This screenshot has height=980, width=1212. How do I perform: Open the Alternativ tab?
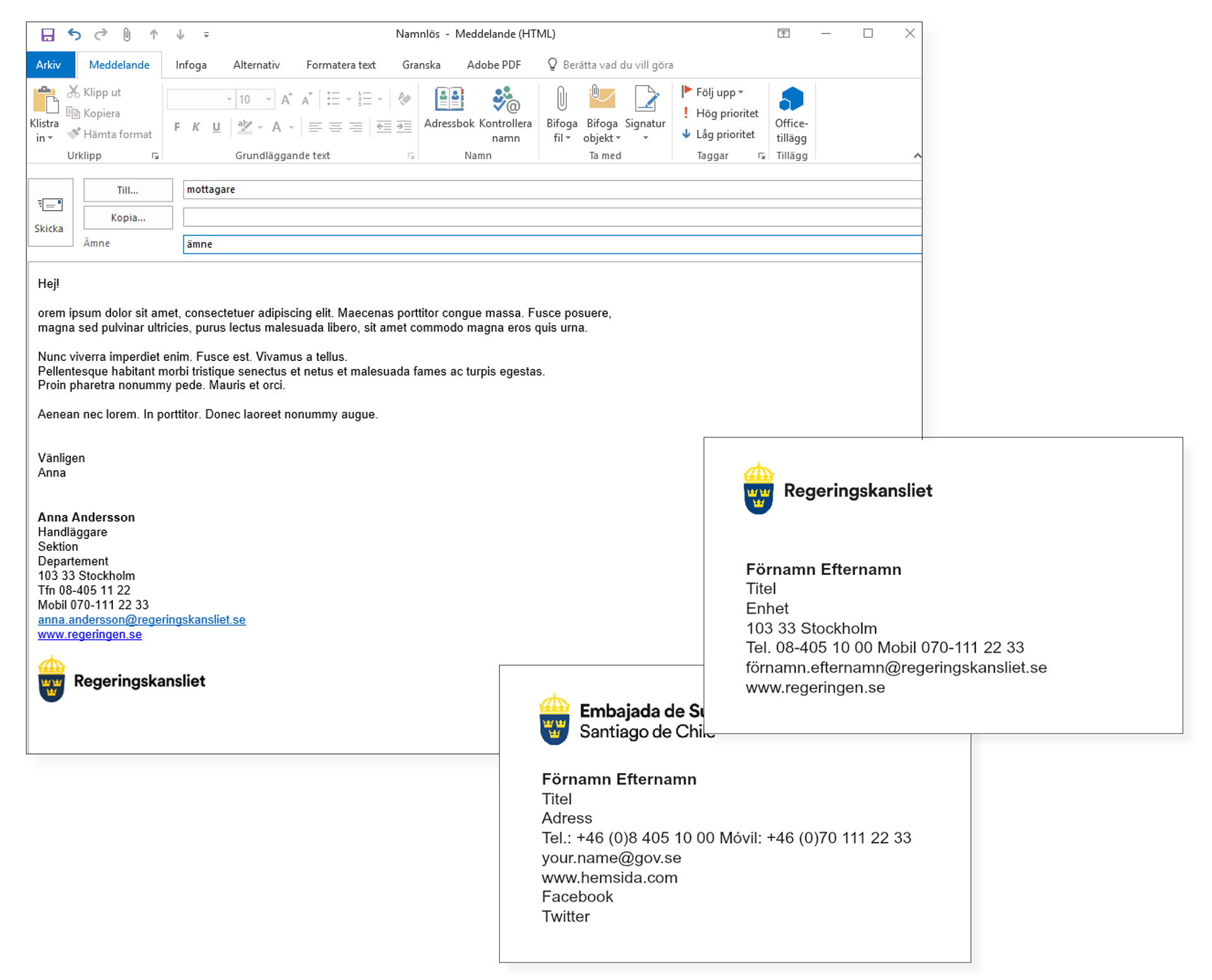[x=256, y=65]
